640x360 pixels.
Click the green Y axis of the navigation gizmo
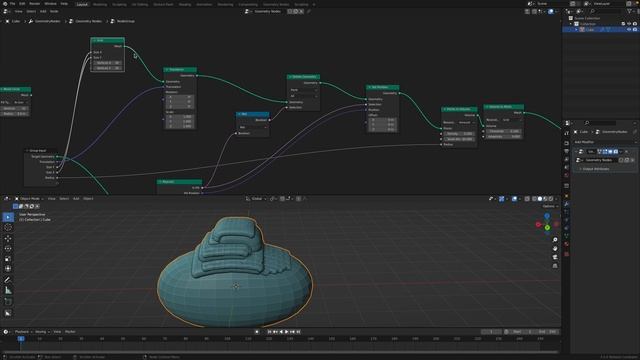click(547, 227)
